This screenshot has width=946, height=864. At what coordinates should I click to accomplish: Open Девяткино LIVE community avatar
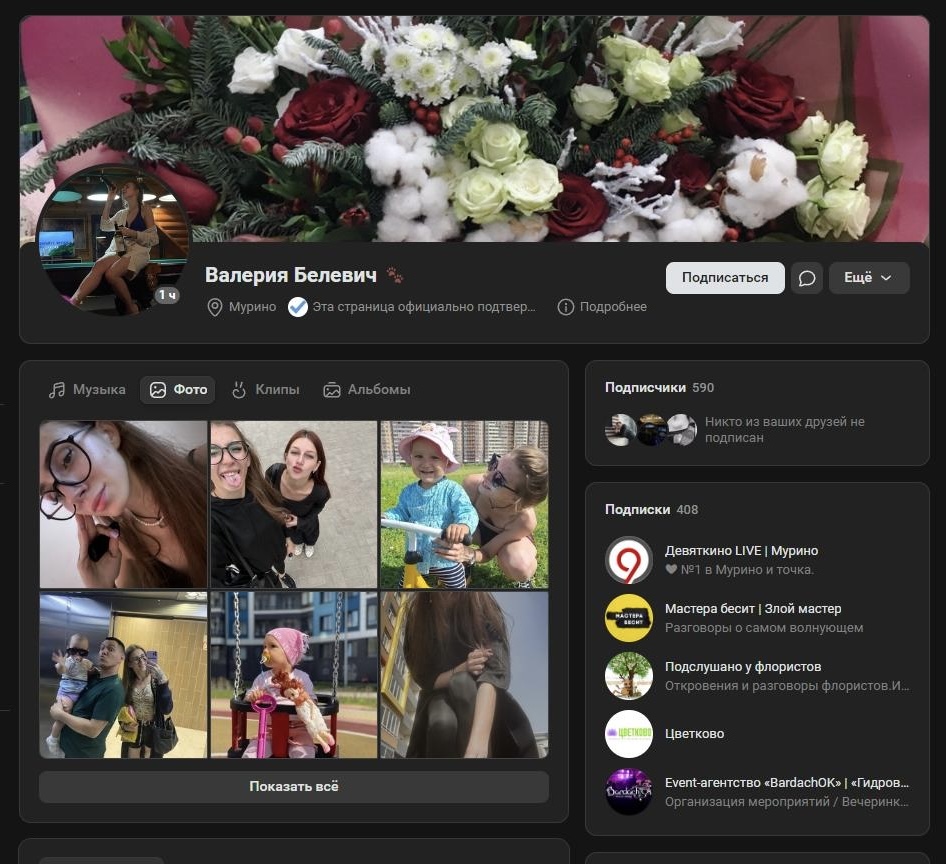(629, 560)
